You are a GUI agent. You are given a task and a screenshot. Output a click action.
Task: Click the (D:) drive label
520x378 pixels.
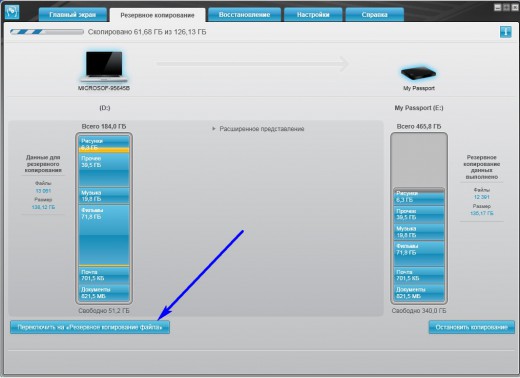[x=105, y=108]
